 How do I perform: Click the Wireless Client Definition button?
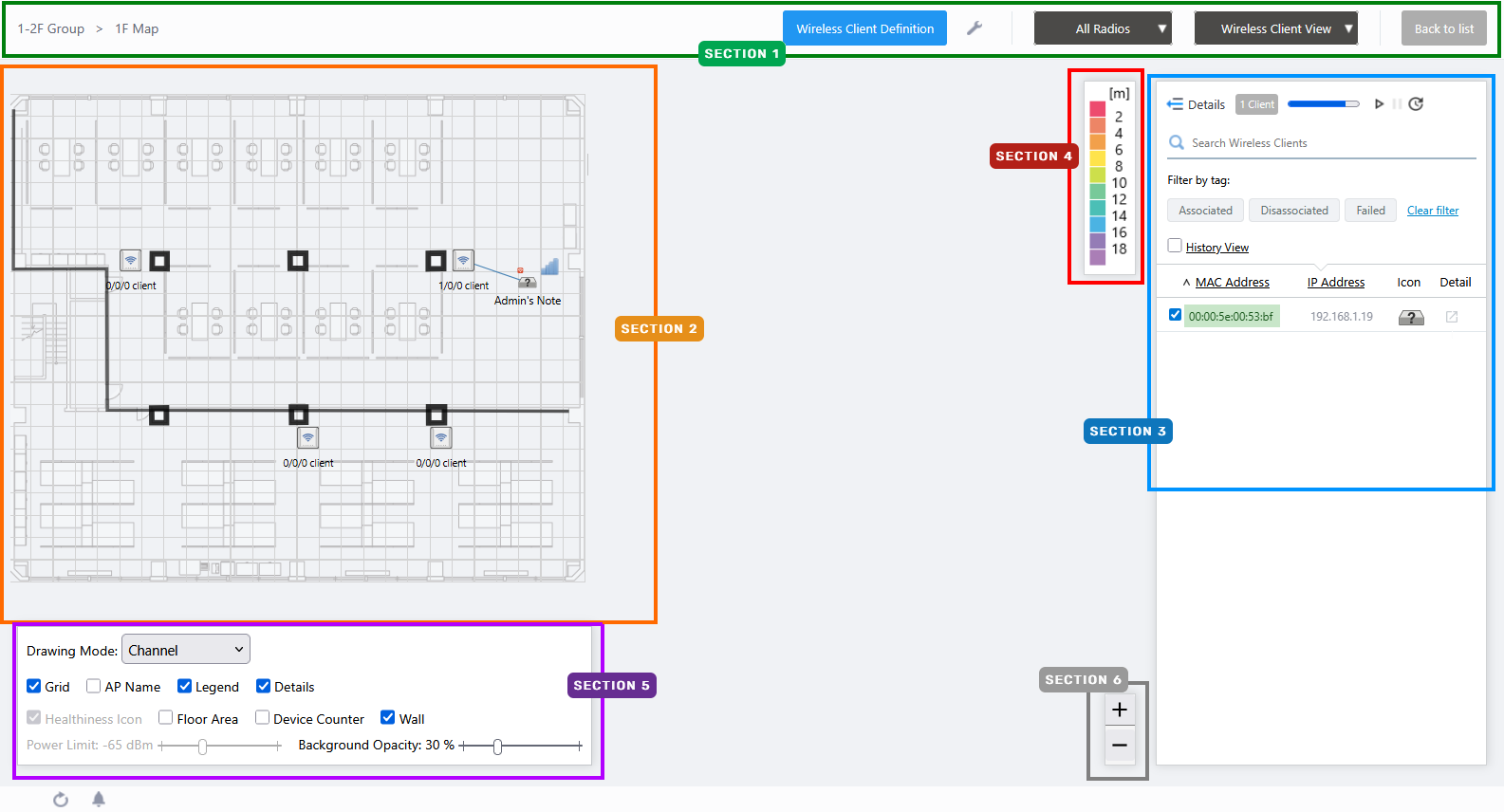point(864,28)
